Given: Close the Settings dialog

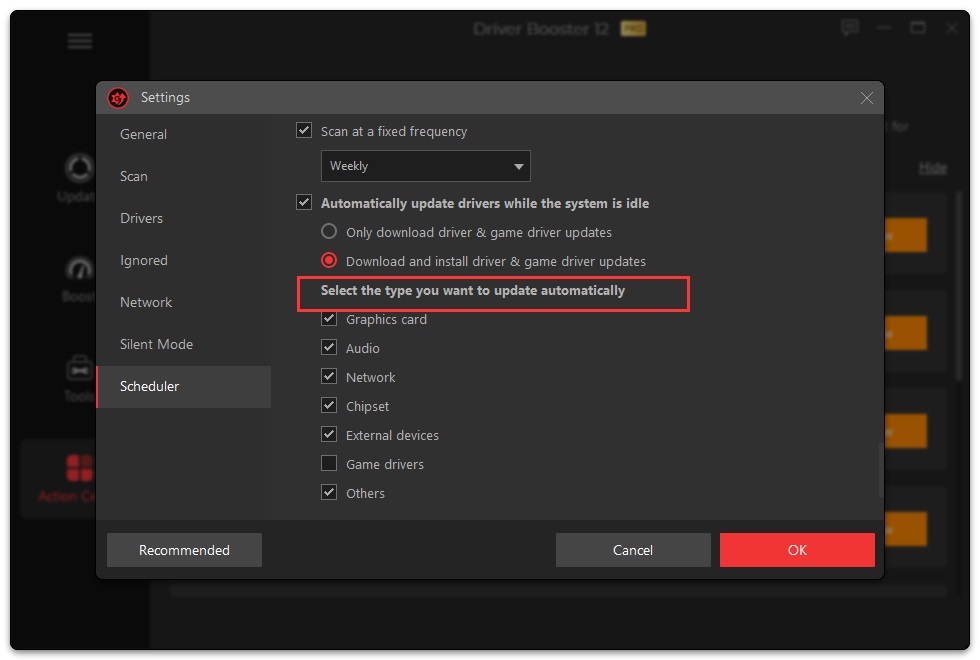Looking at the screenshot, I should [866, 98].
